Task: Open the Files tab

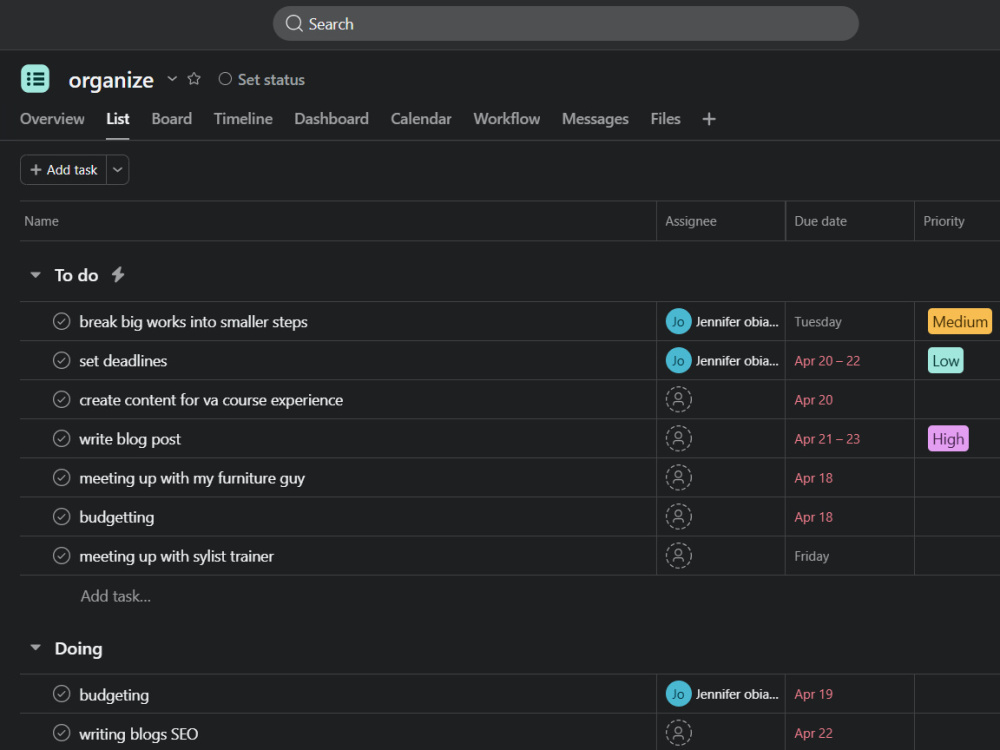Action: point(665,119)
